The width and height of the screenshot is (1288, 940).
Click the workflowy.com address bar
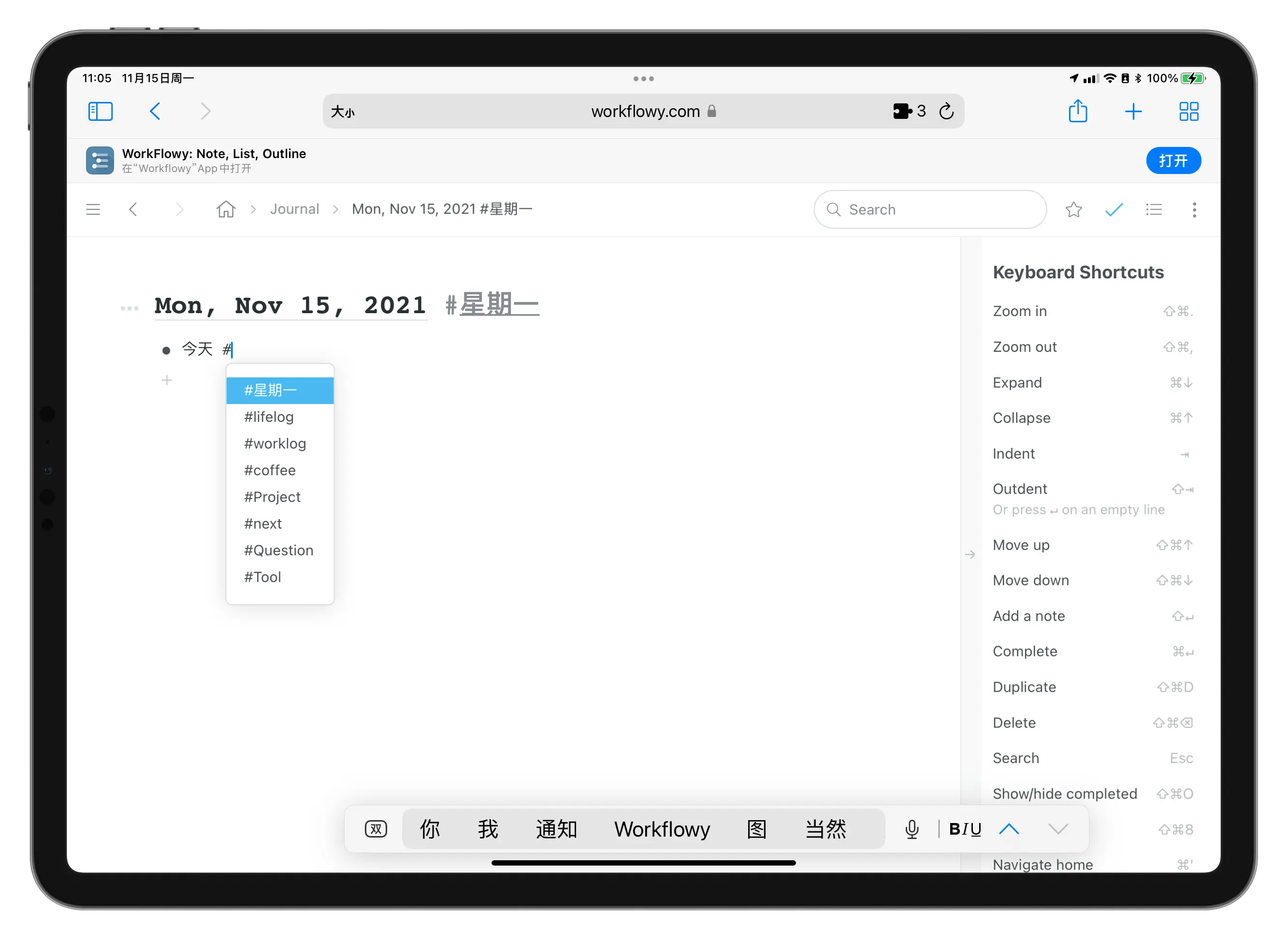[x=644, y=111]
